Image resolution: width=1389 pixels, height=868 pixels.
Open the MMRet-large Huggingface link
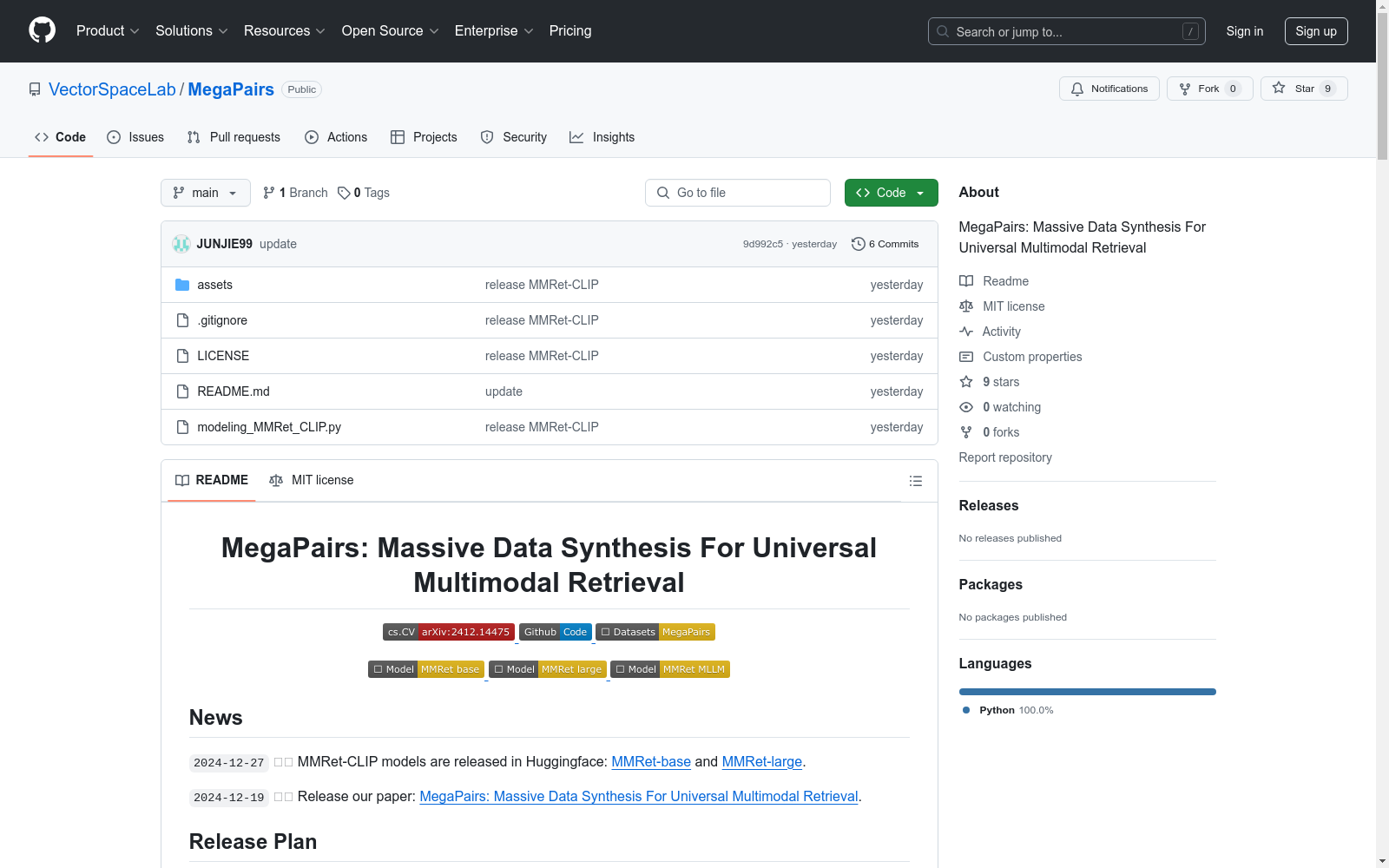762,761
